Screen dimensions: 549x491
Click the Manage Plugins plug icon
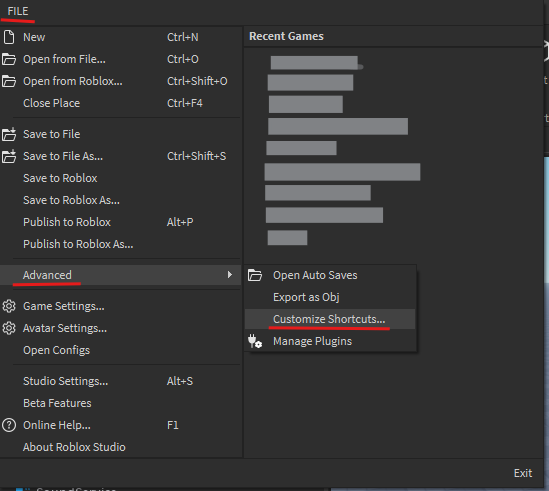[x=255, y=341]
